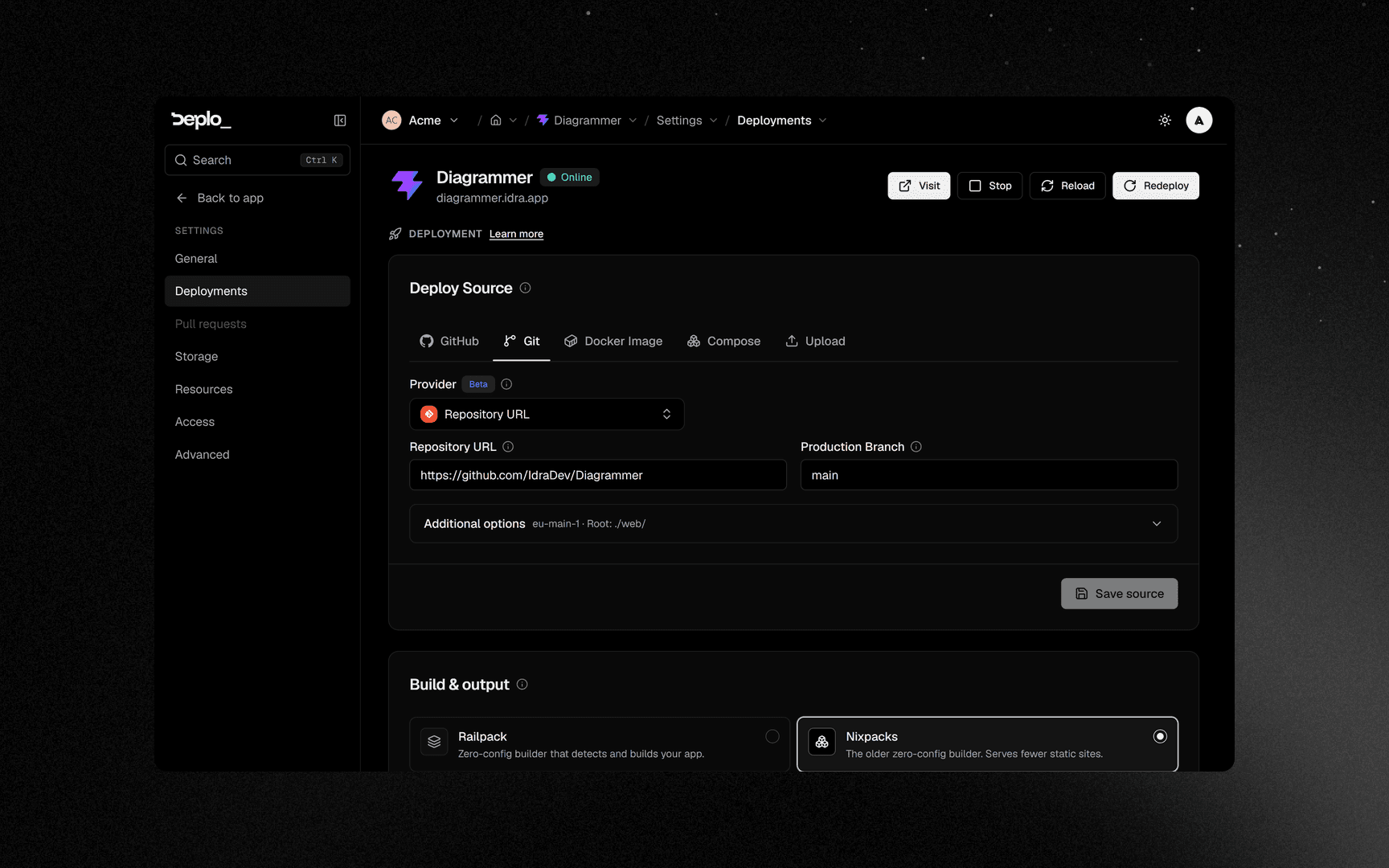Expand the home breadcrumb chevron
This screenshot has width=1389, height=868.
point(513,121)
